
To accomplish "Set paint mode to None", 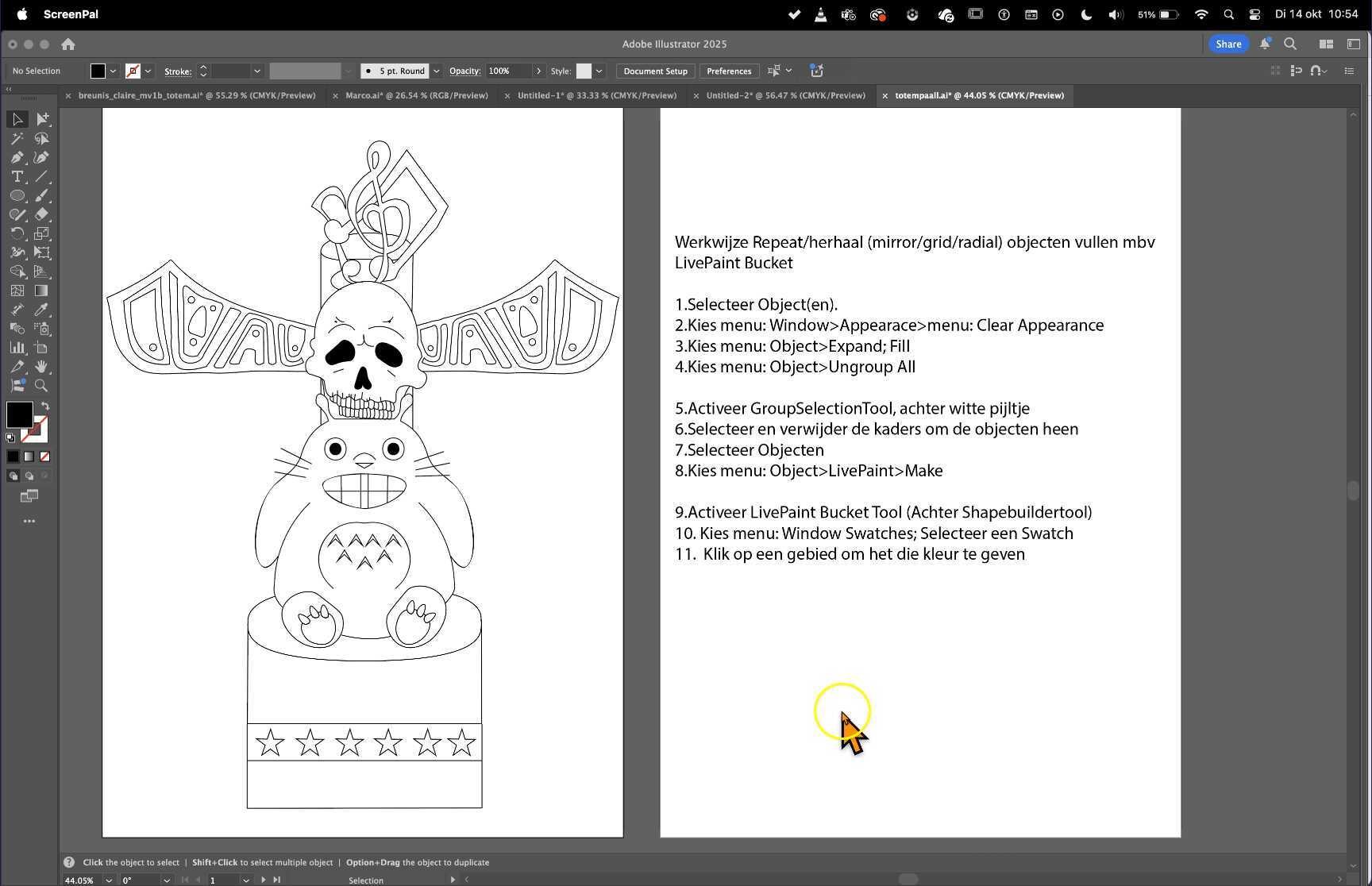I will 44,456.
